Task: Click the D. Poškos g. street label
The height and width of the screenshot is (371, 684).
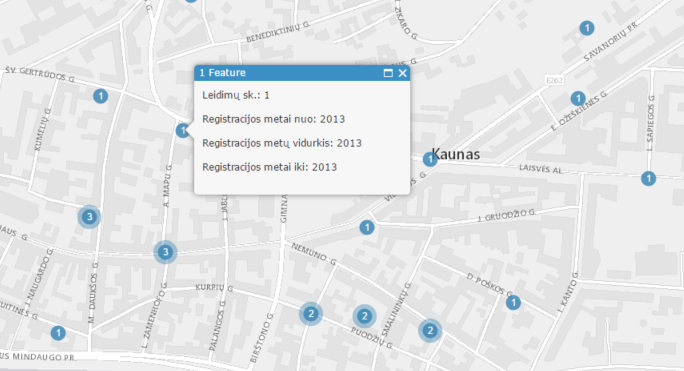Action: click(x=490, y=285)
